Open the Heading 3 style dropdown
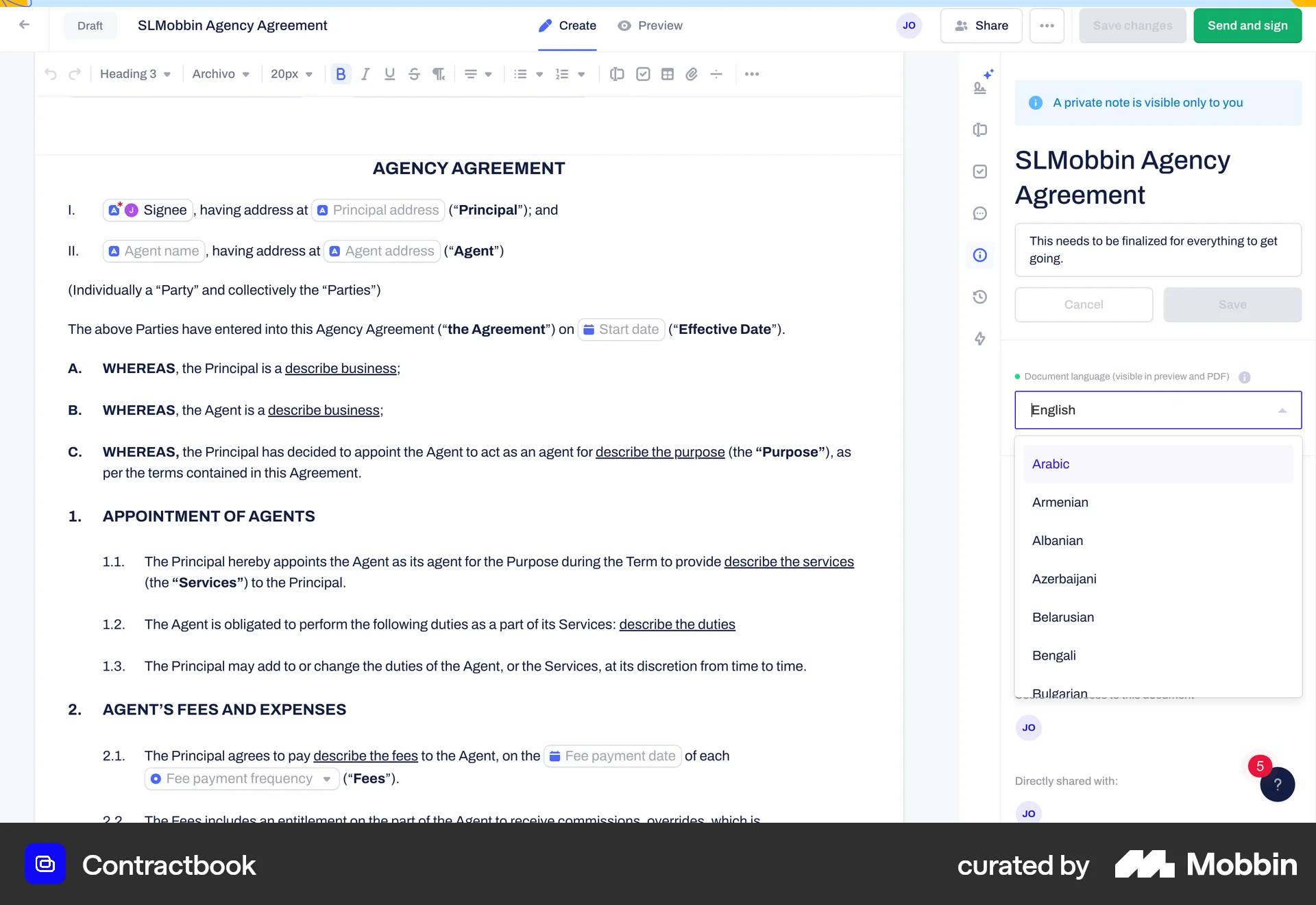 pos(134,74)
